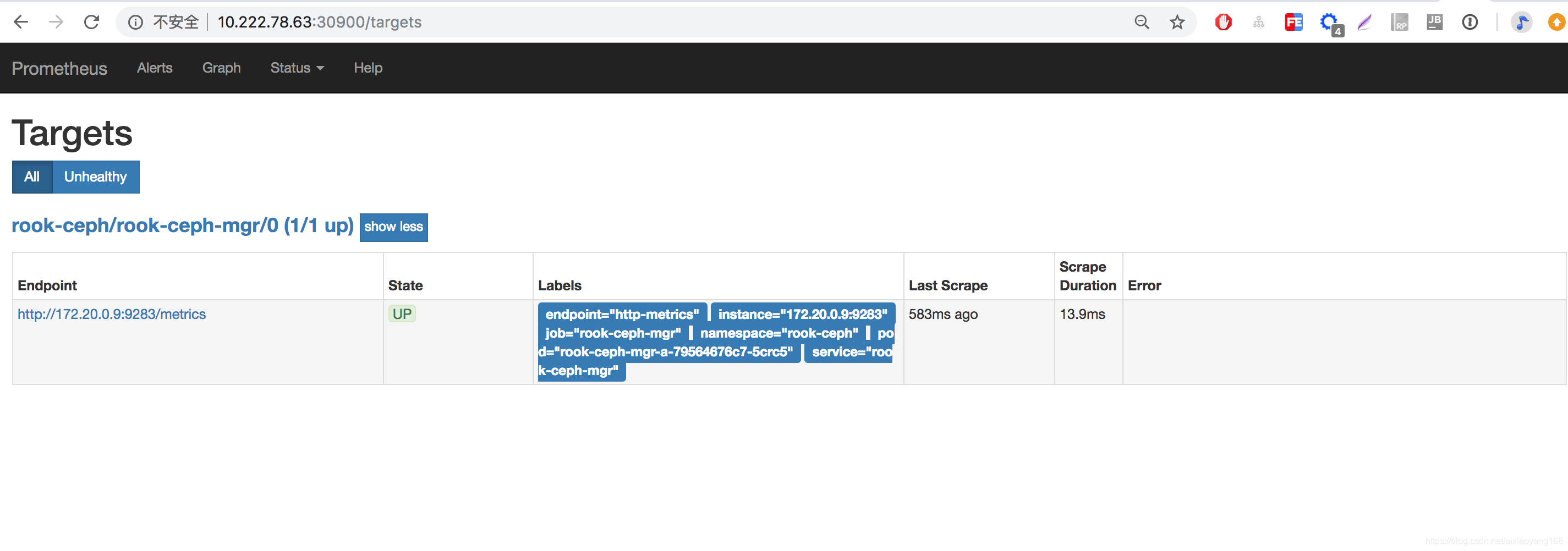Click the Labels column header
This screenshot has width=1568, height=551.
pyautogui.click(x=560, y=286)
